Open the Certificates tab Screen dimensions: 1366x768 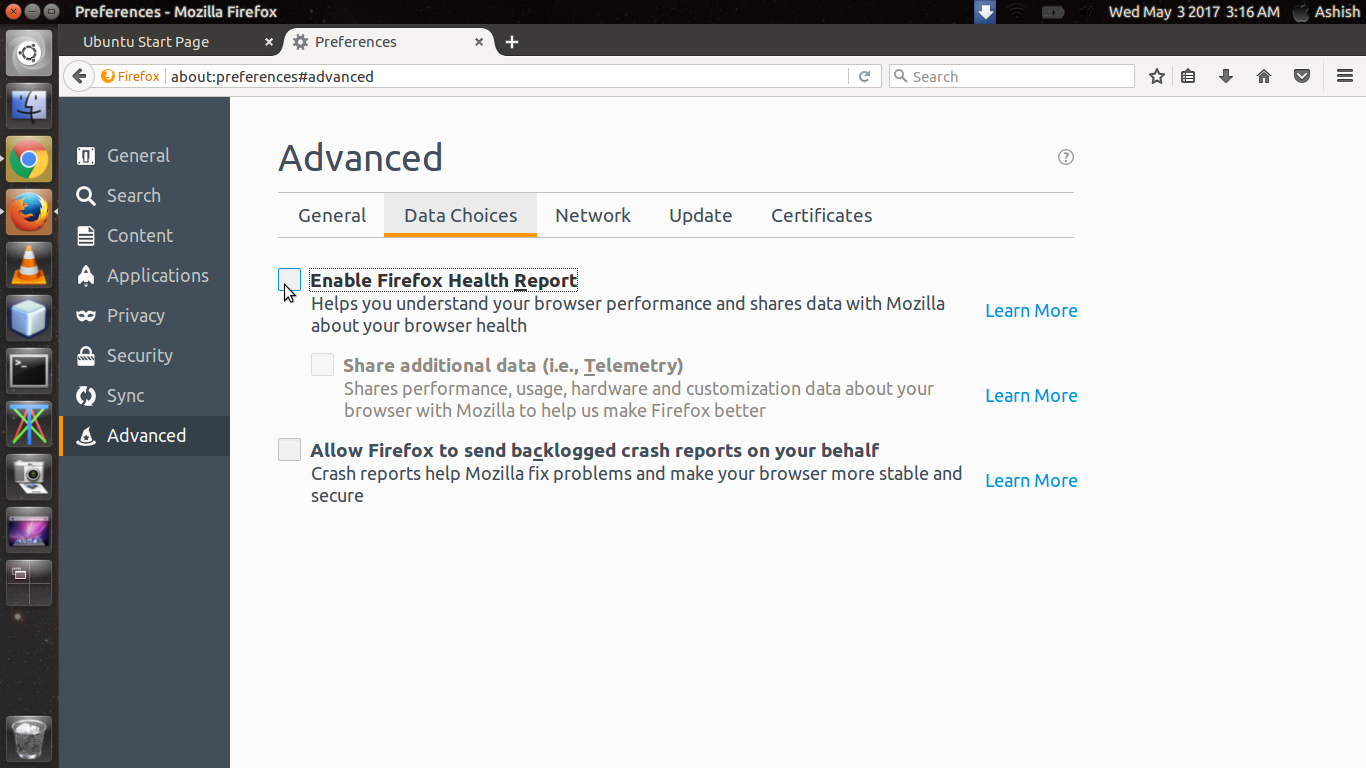click(x=822, y=215)
